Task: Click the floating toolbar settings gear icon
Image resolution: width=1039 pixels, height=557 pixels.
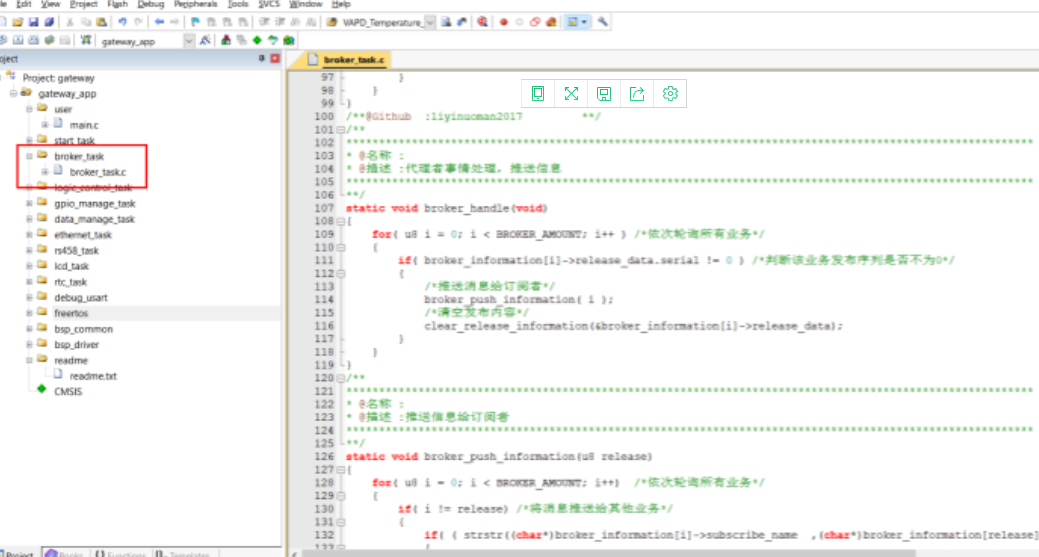Action: click(670, 93)
